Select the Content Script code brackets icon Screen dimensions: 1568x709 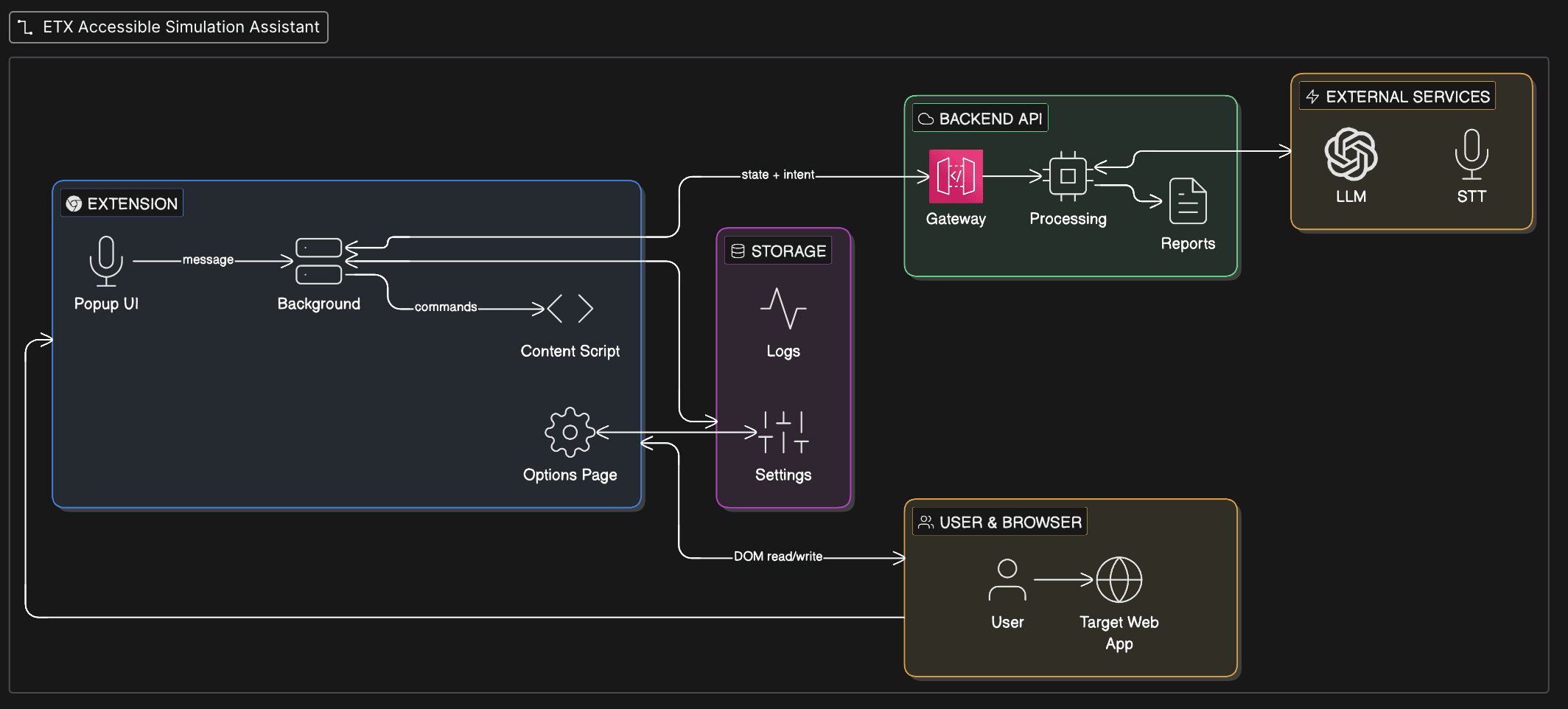[570, 308]
